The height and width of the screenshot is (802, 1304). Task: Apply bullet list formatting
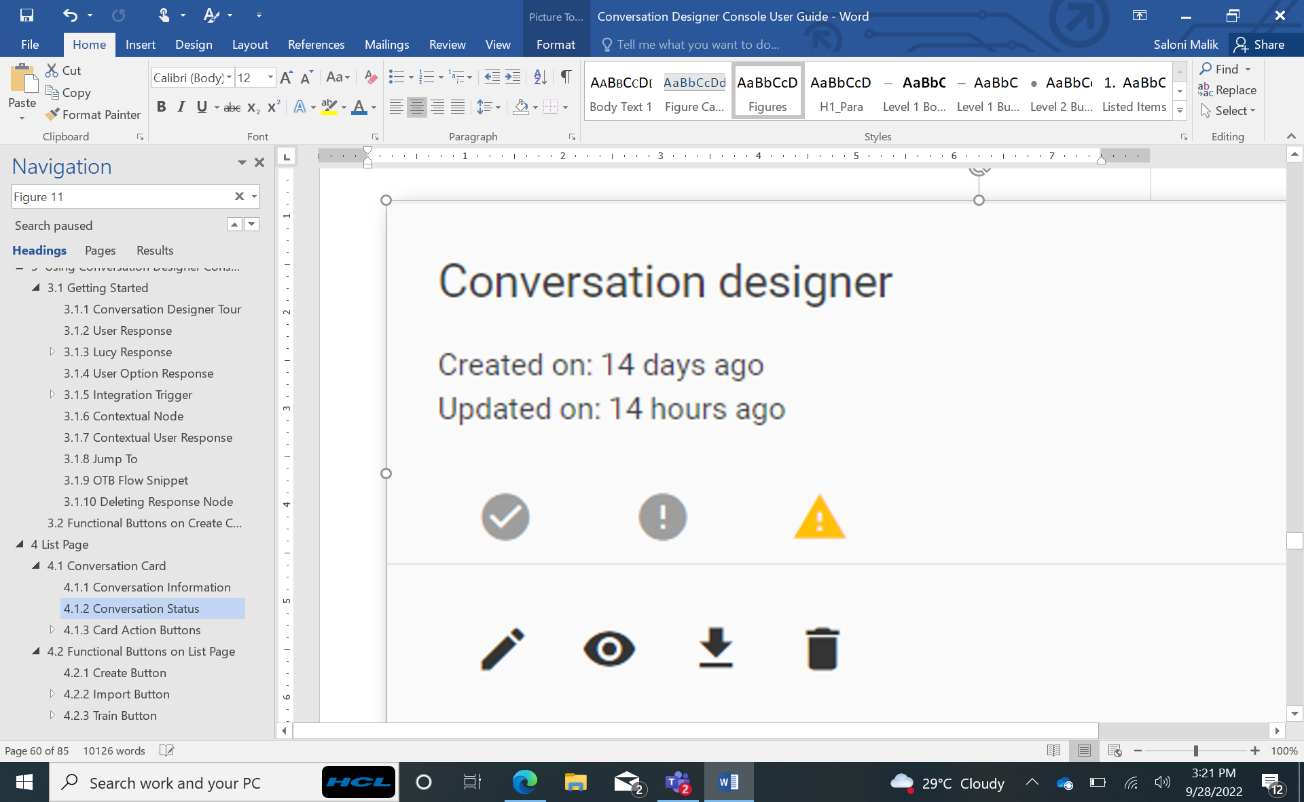coord(396,77)
